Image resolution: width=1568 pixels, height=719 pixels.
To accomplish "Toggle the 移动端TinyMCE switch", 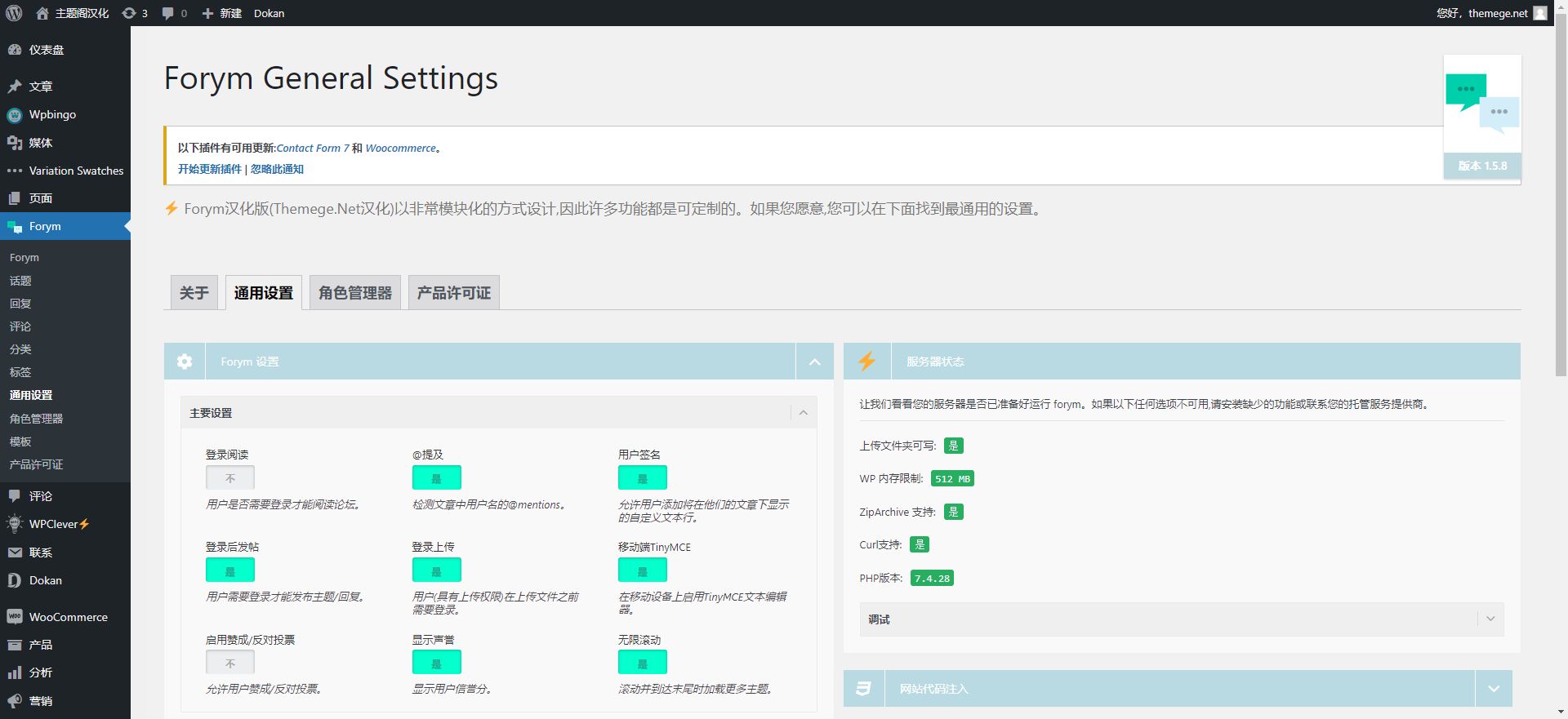I will (643, 570).
